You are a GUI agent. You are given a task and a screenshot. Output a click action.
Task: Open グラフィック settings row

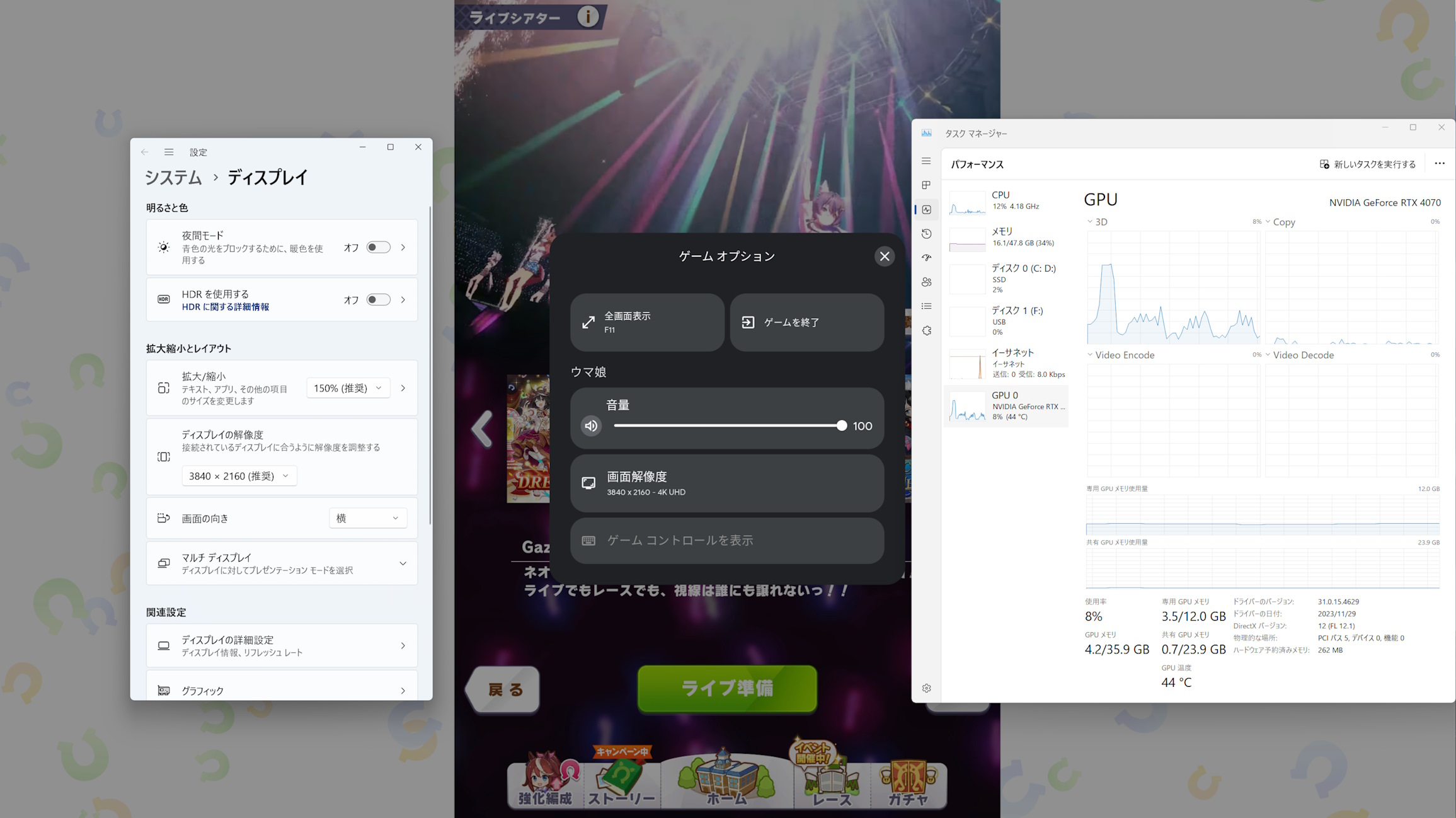coord(282,687)
